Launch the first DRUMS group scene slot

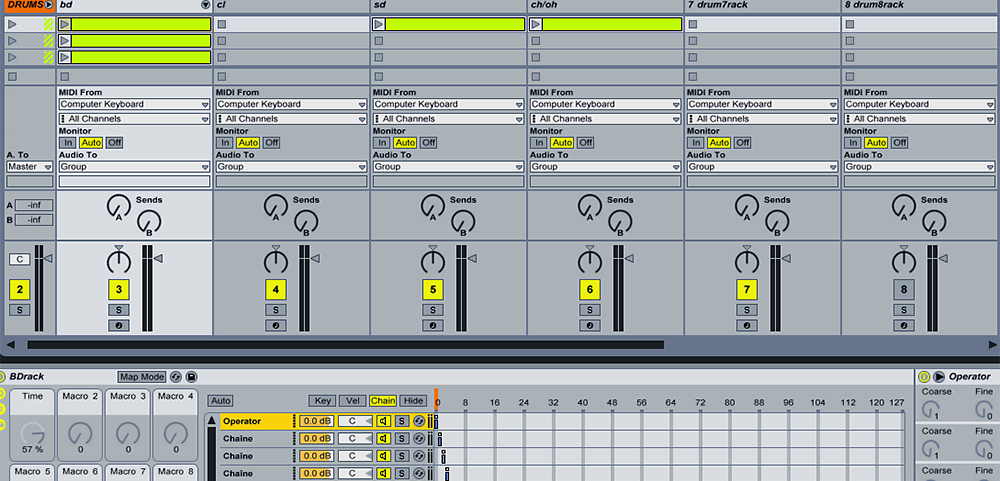pyautogui.click(x=12, y=24)
